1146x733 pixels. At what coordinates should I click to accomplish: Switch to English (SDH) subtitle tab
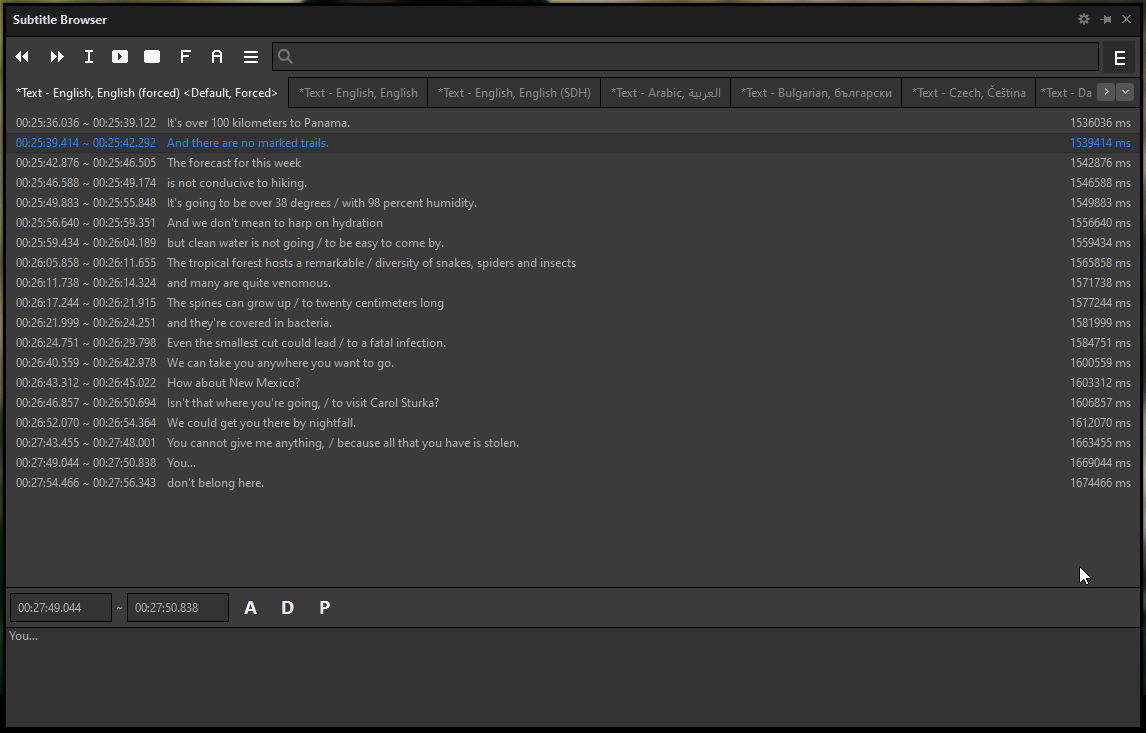(514, 93)
